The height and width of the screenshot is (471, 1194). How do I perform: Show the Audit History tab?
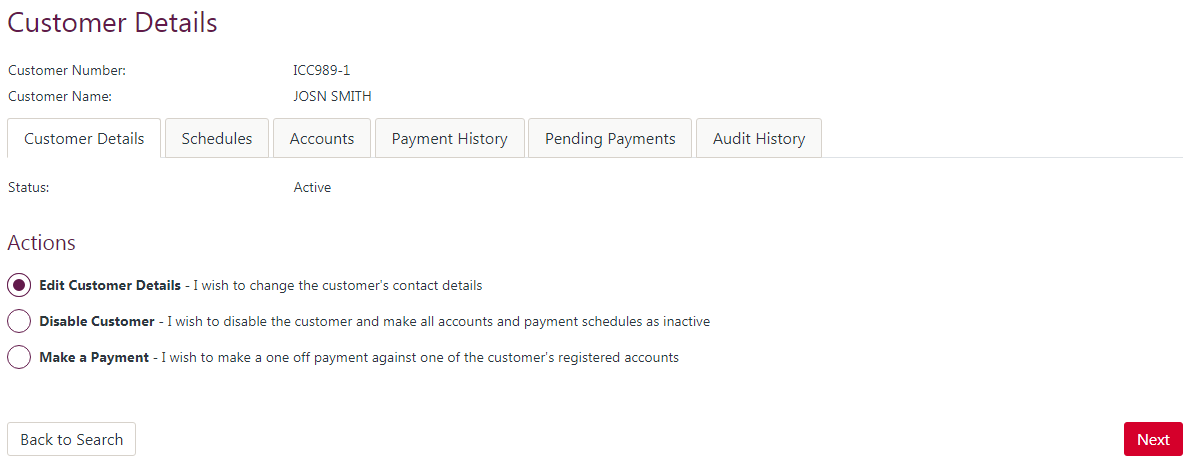759,139
